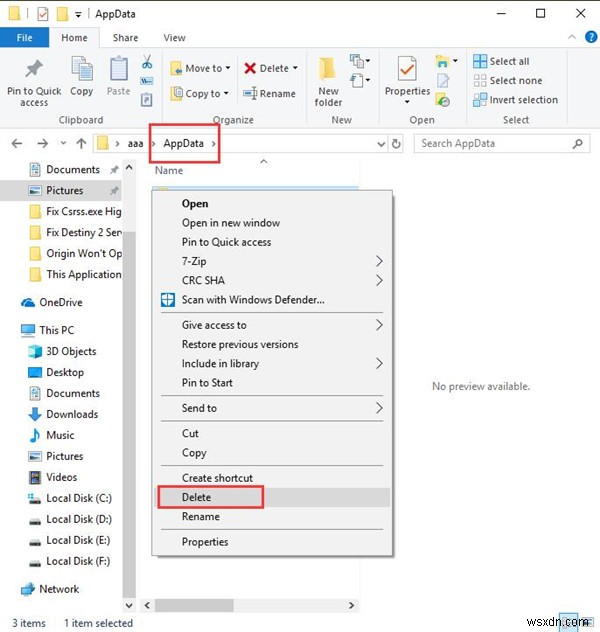Open Fix Csrss.exe Hig quick access folder
Viewport: 600px width, 632px height.
tap(75, 211)
